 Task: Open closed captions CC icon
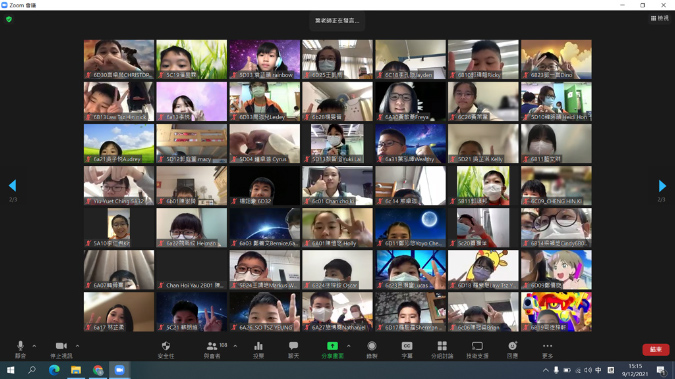point(407,349)
